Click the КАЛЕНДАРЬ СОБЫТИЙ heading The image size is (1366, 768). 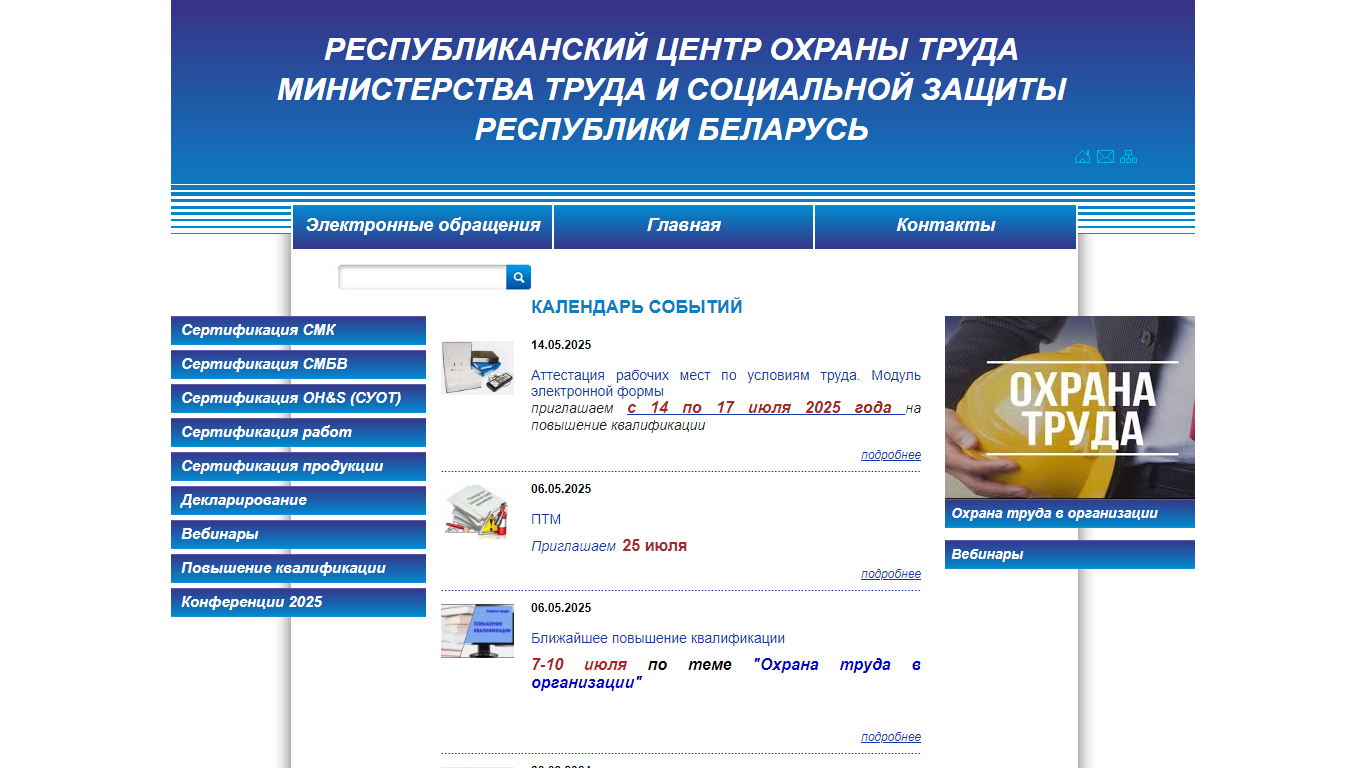tap(637, 307)
